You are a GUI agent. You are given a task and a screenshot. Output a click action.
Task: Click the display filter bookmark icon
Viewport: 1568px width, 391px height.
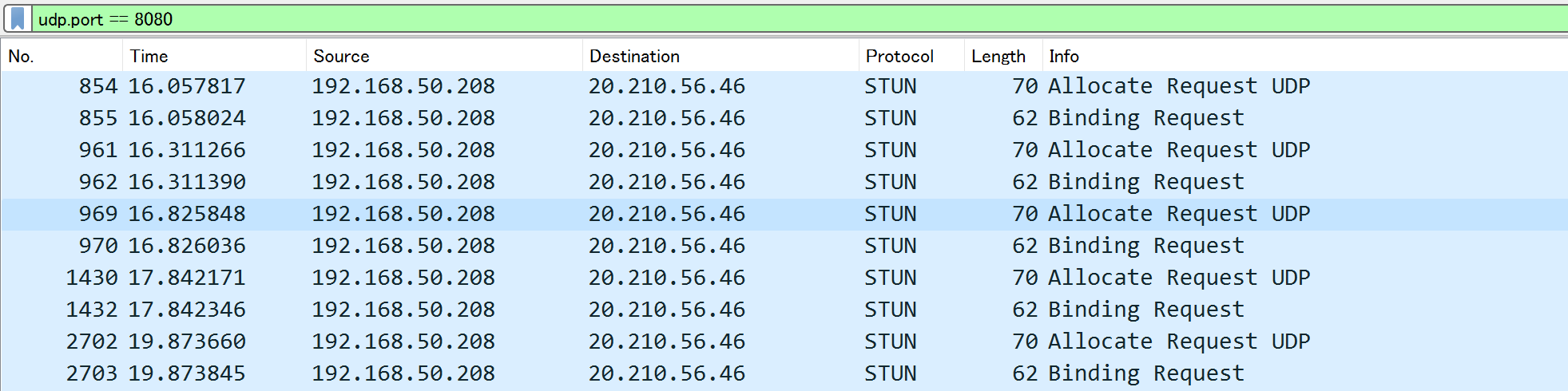pos(18,18)
